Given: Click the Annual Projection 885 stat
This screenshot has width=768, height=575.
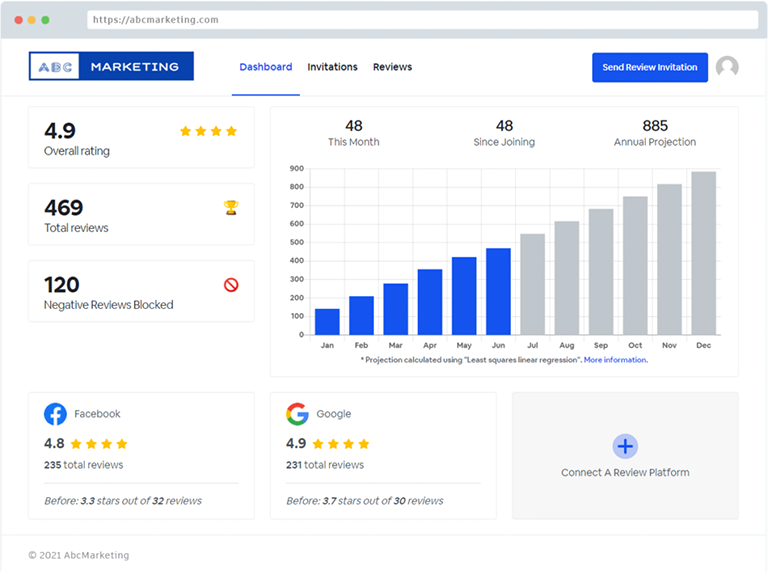Looking at the screenshot, I should (655, 133).
